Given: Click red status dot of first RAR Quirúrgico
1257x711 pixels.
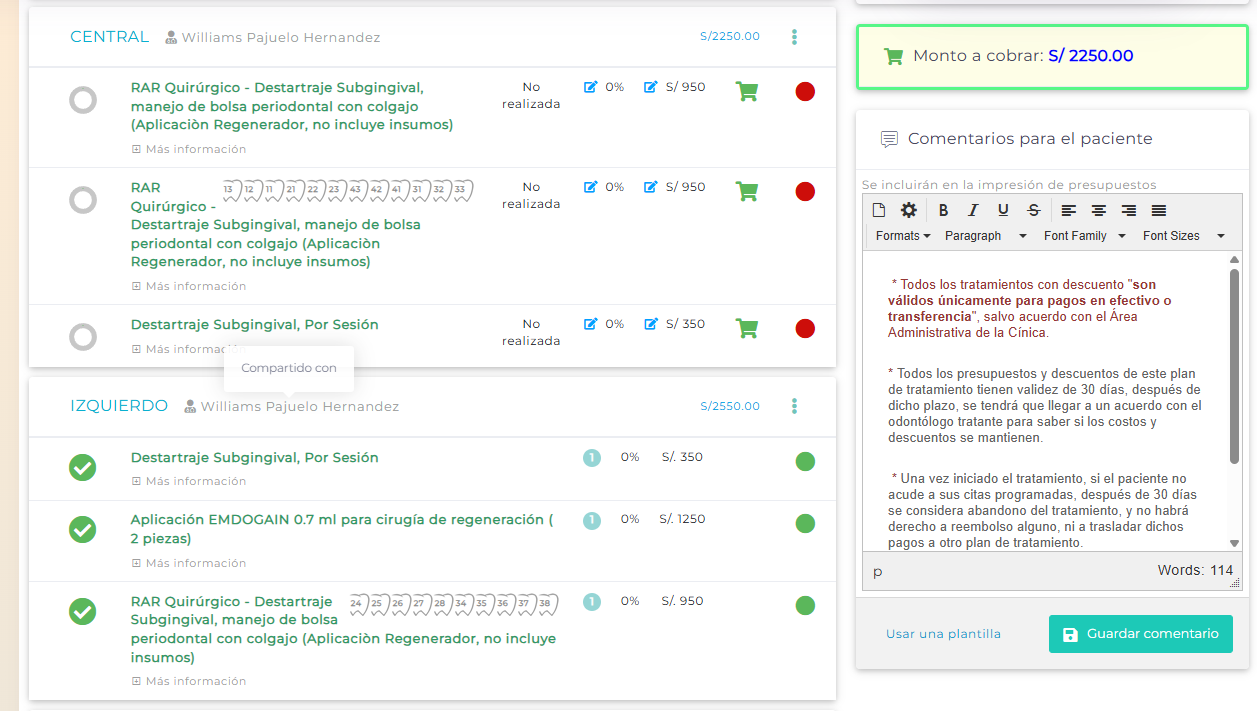Looking at the screenshot, I should 805,92.
